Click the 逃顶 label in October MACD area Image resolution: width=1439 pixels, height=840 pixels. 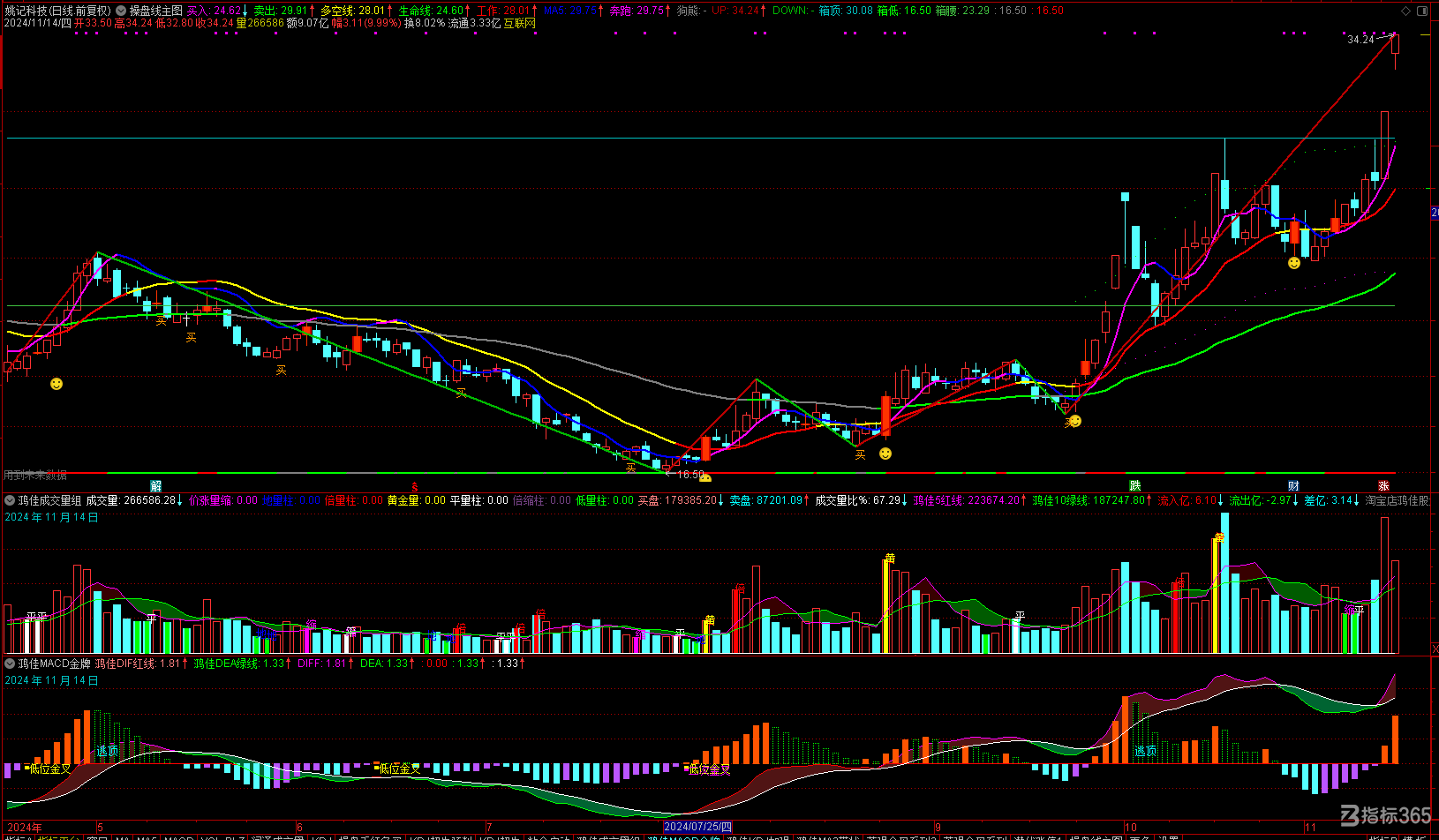(1146, 751)
